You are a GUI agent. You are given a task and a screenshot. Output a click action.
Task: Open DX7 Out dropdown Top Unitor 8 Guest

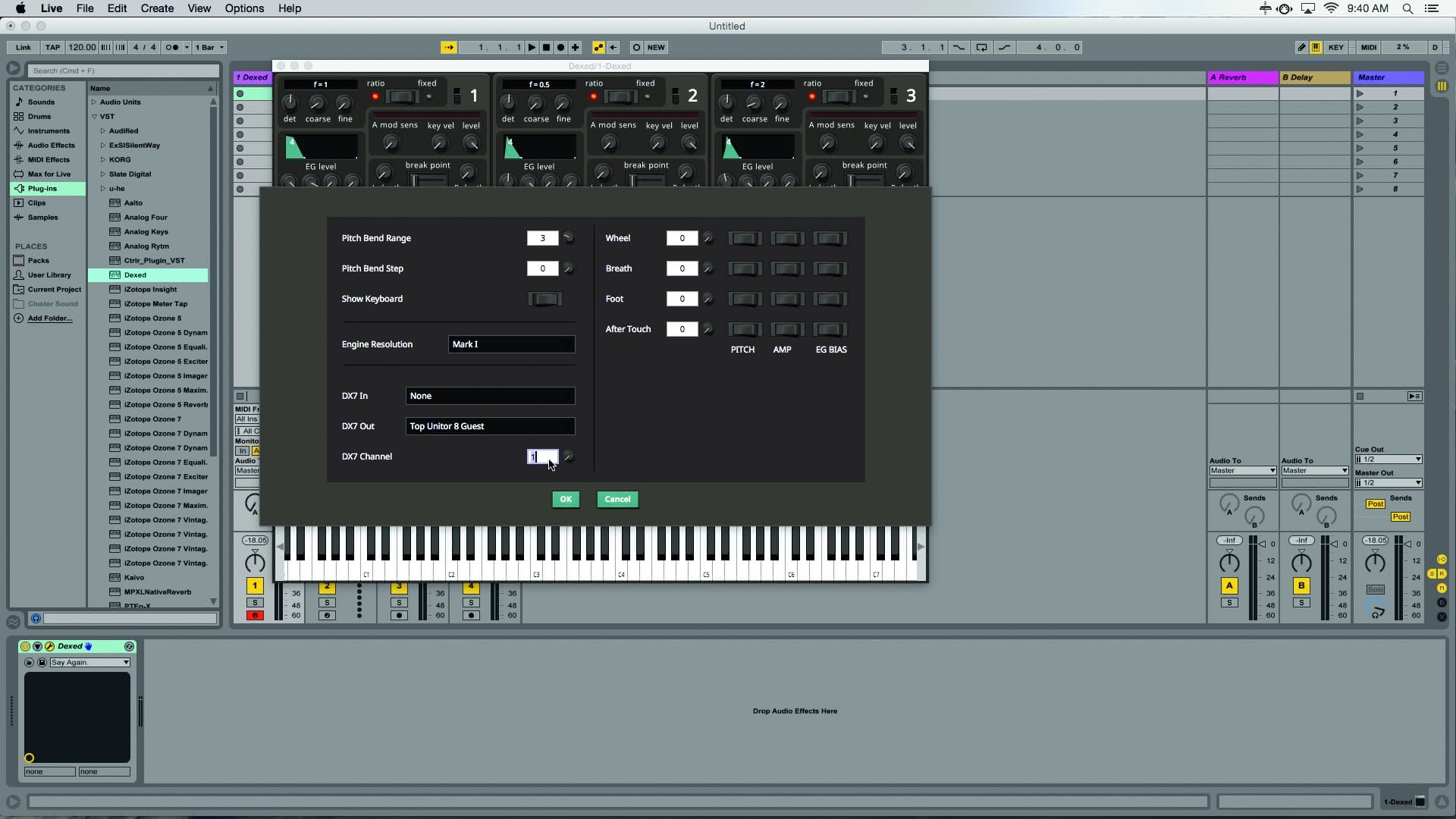click(490, 426)
